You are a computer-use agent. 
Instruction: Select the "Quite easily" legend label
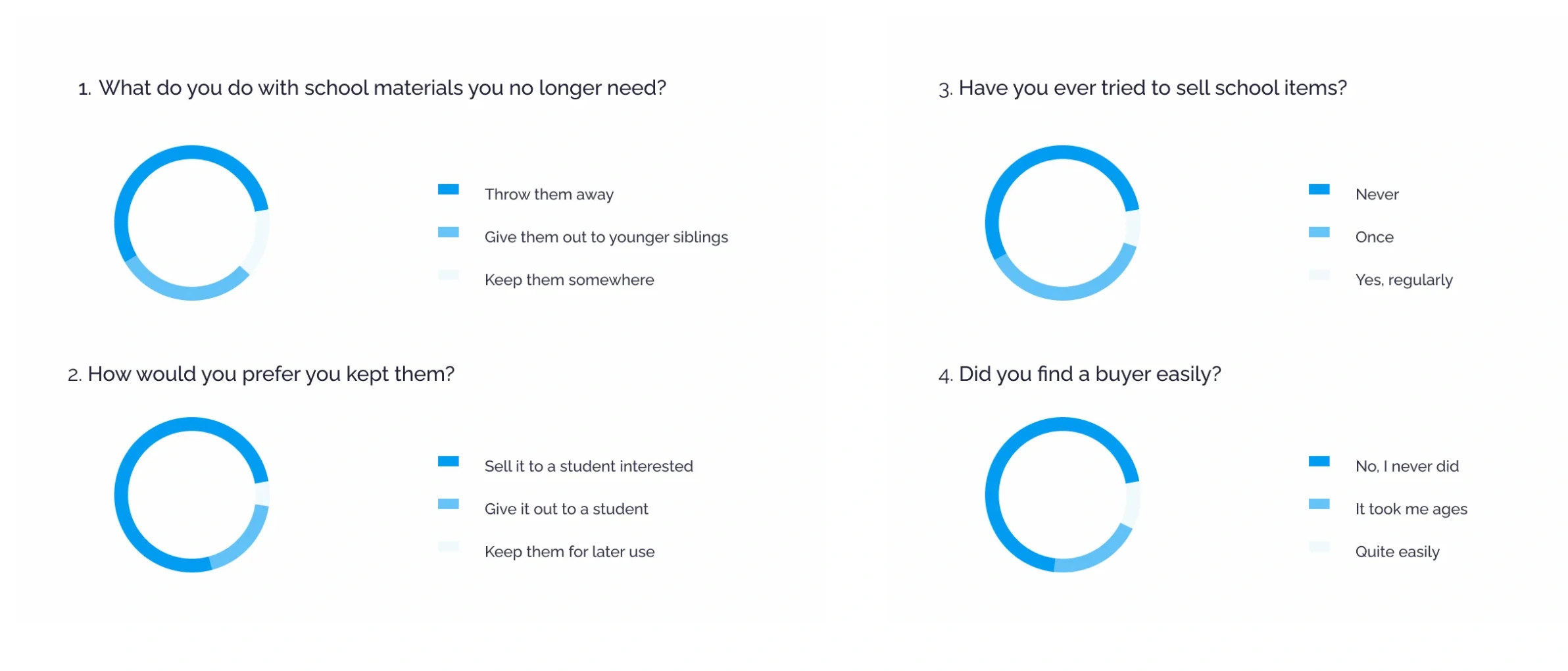click(x=1397, y=552)
